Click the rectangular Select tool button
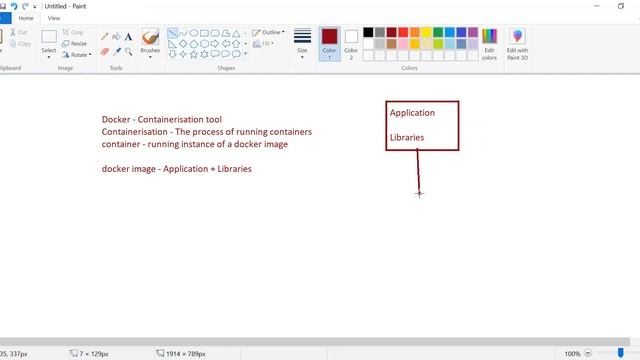This screenshot has width=640, height=360. coord(49,37)
